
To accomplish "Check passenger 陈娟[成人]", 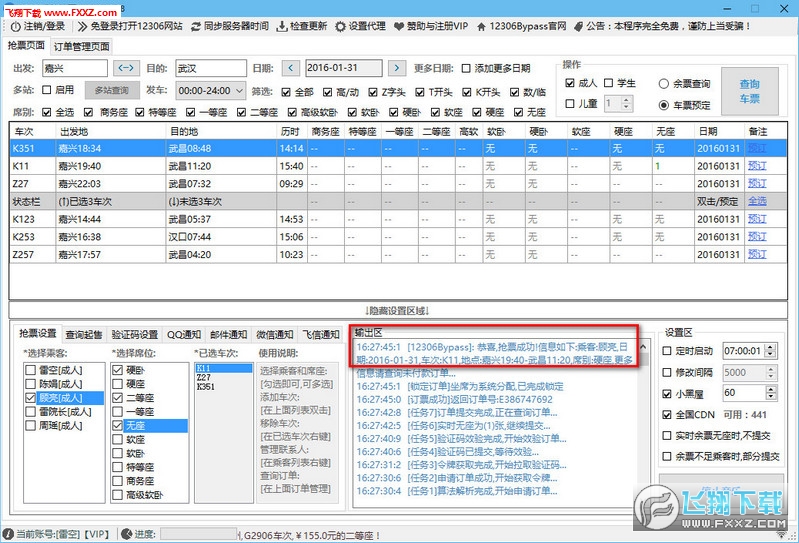I will click(30, 384).
